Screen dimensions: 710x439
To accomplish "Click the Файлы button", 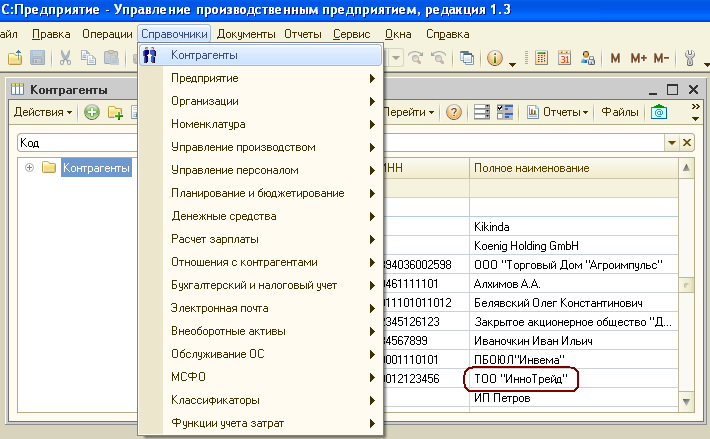I will point(620,112).
